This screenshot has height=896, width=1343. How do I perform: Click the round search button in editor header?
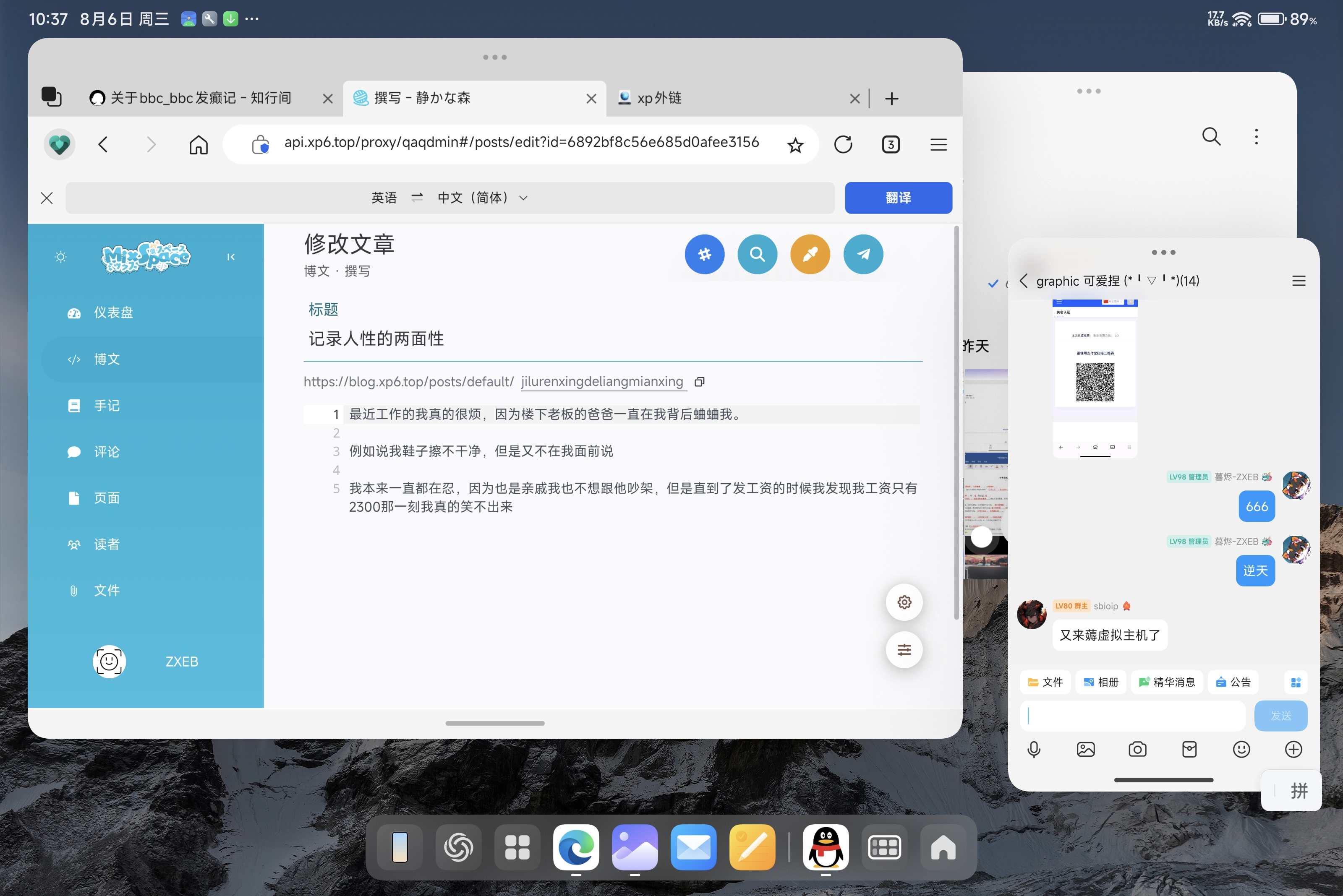coord(757,254)
